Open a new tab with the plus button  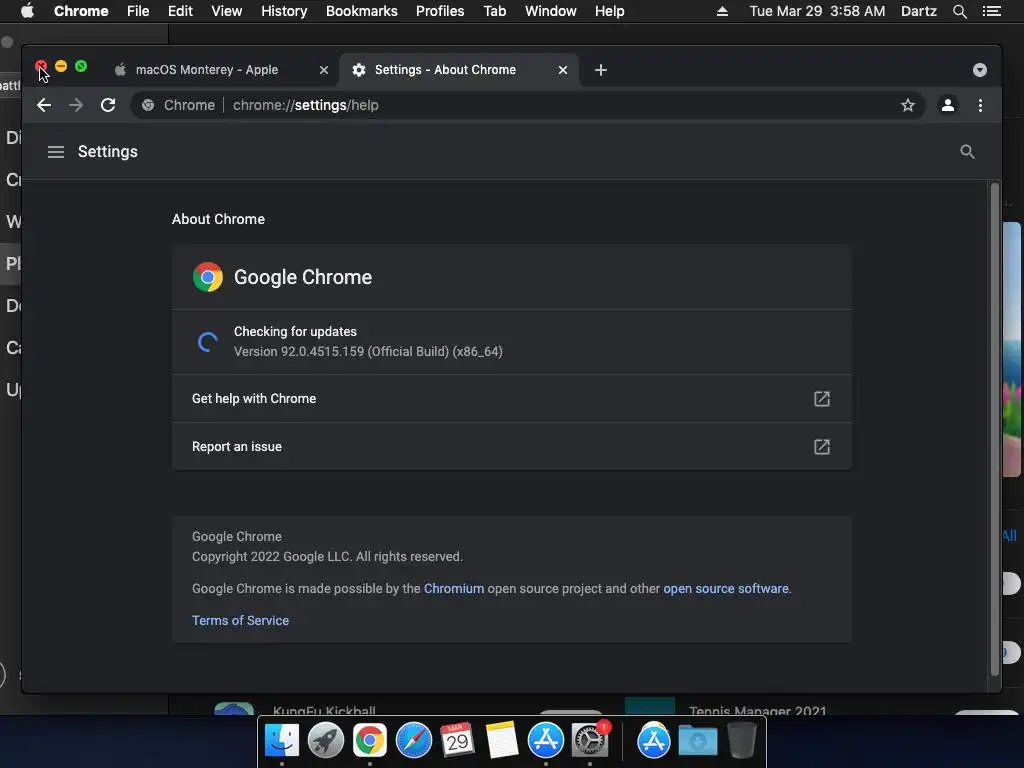pos(601,70)
